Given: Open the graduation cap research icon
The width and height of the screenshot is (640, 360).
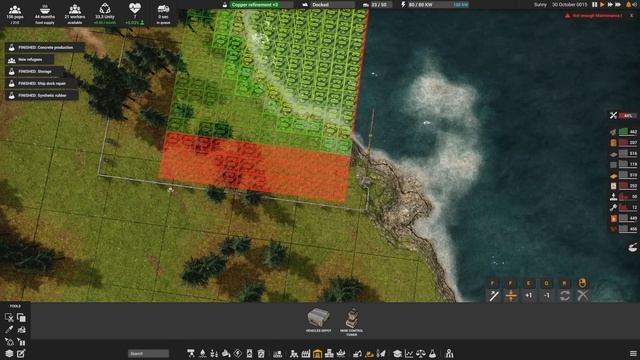Looking at the screenshot, I should click(397, 353).
